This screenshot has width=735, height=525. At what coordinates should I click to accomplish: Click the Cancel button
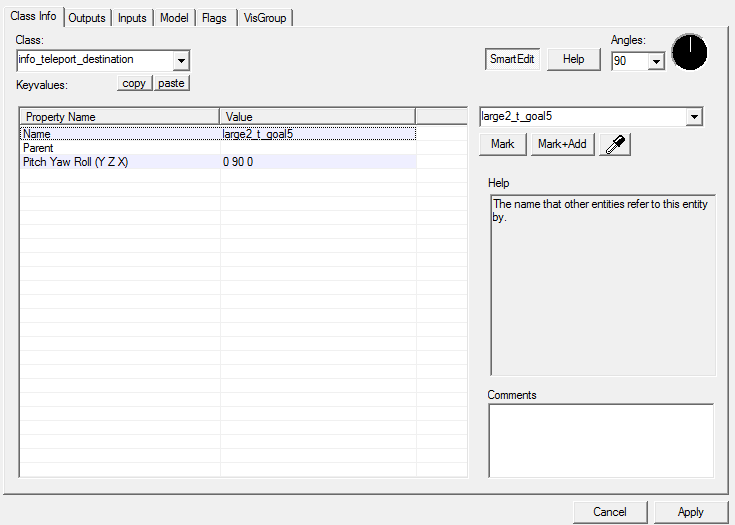tap(609, 512)
